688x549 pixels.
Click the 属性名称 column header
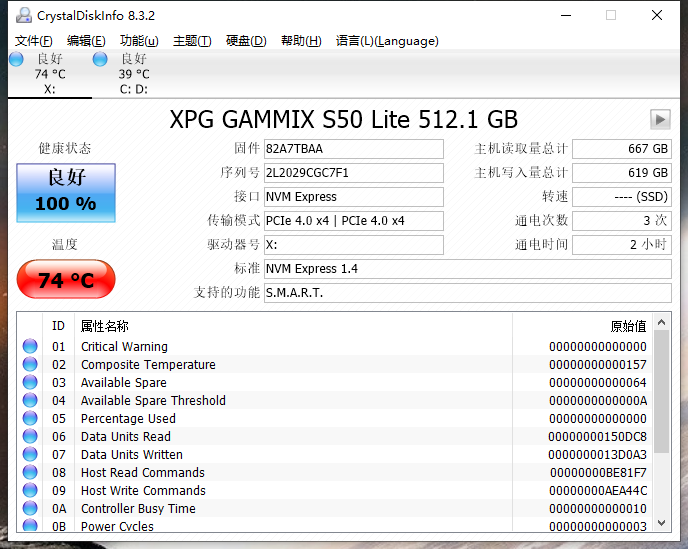point(293,326)
